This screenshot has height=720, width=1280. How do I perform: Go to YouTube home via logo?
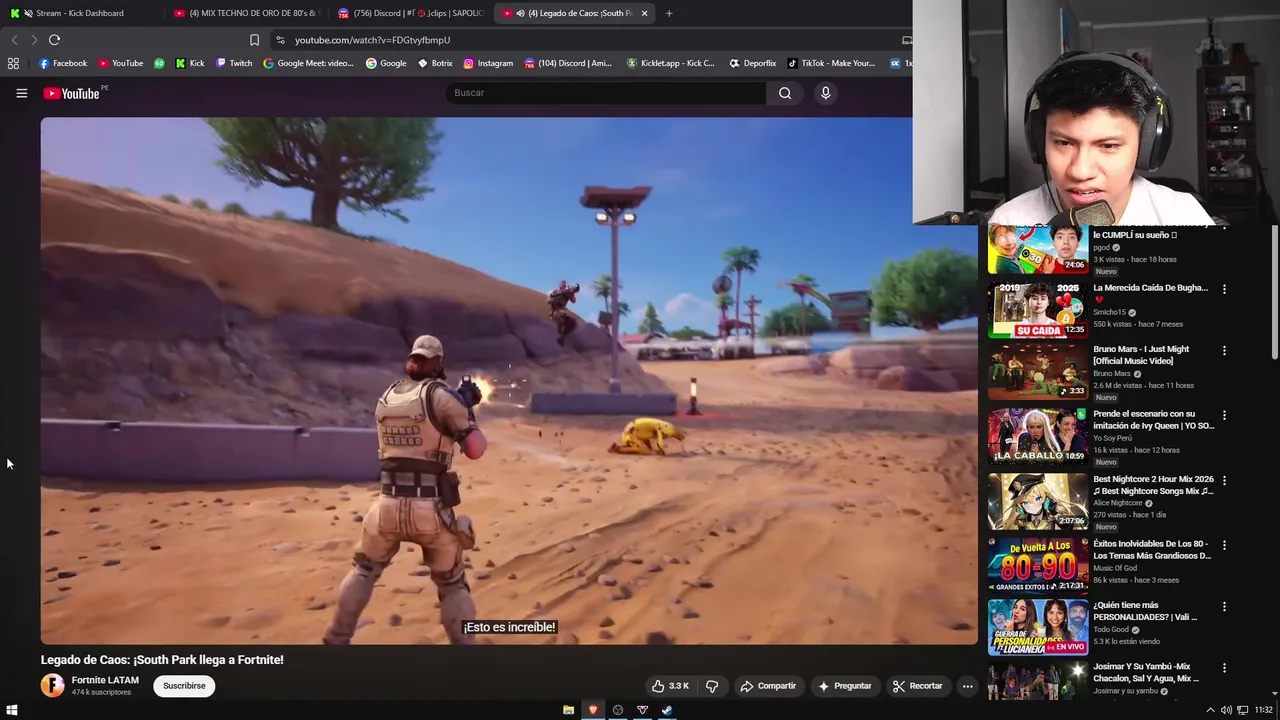[x=71, y=93]
